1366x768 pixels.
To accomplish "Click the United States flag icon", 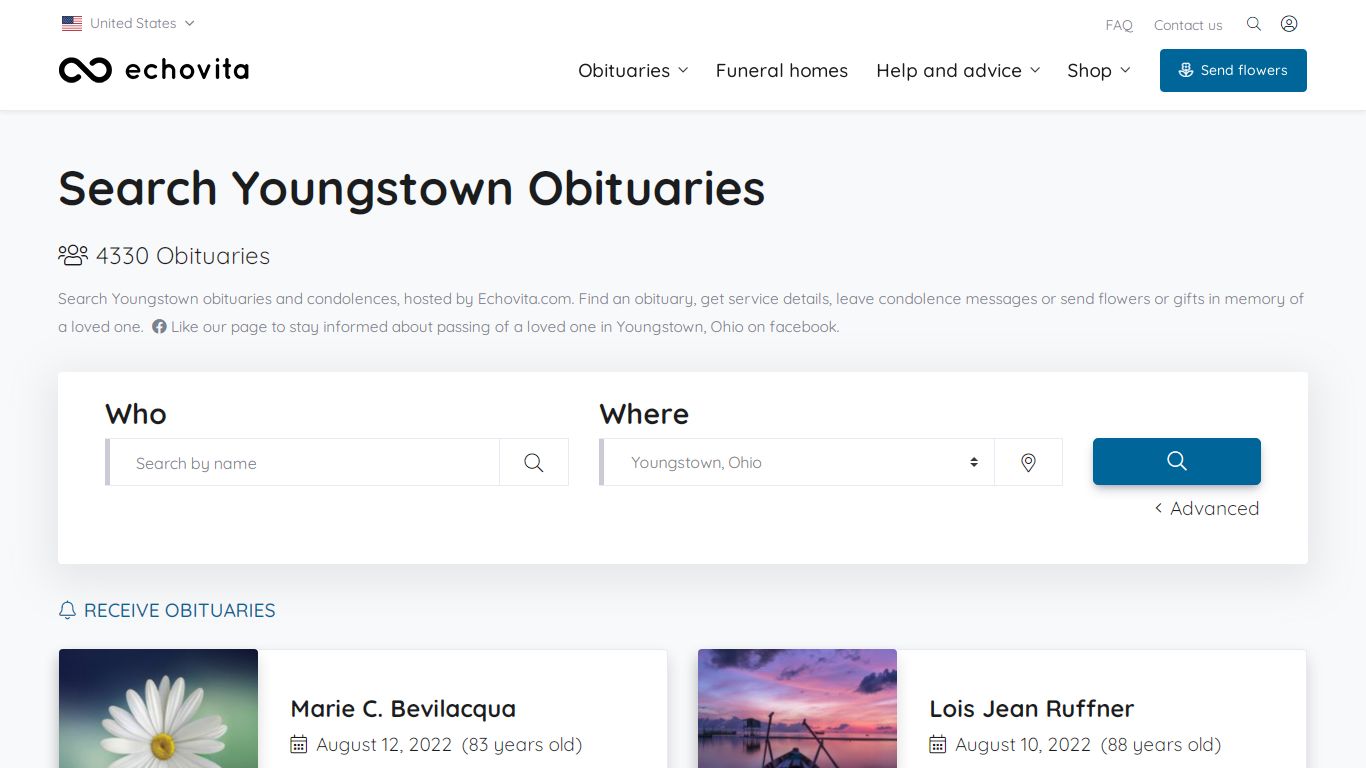I will tap(72, 23).
